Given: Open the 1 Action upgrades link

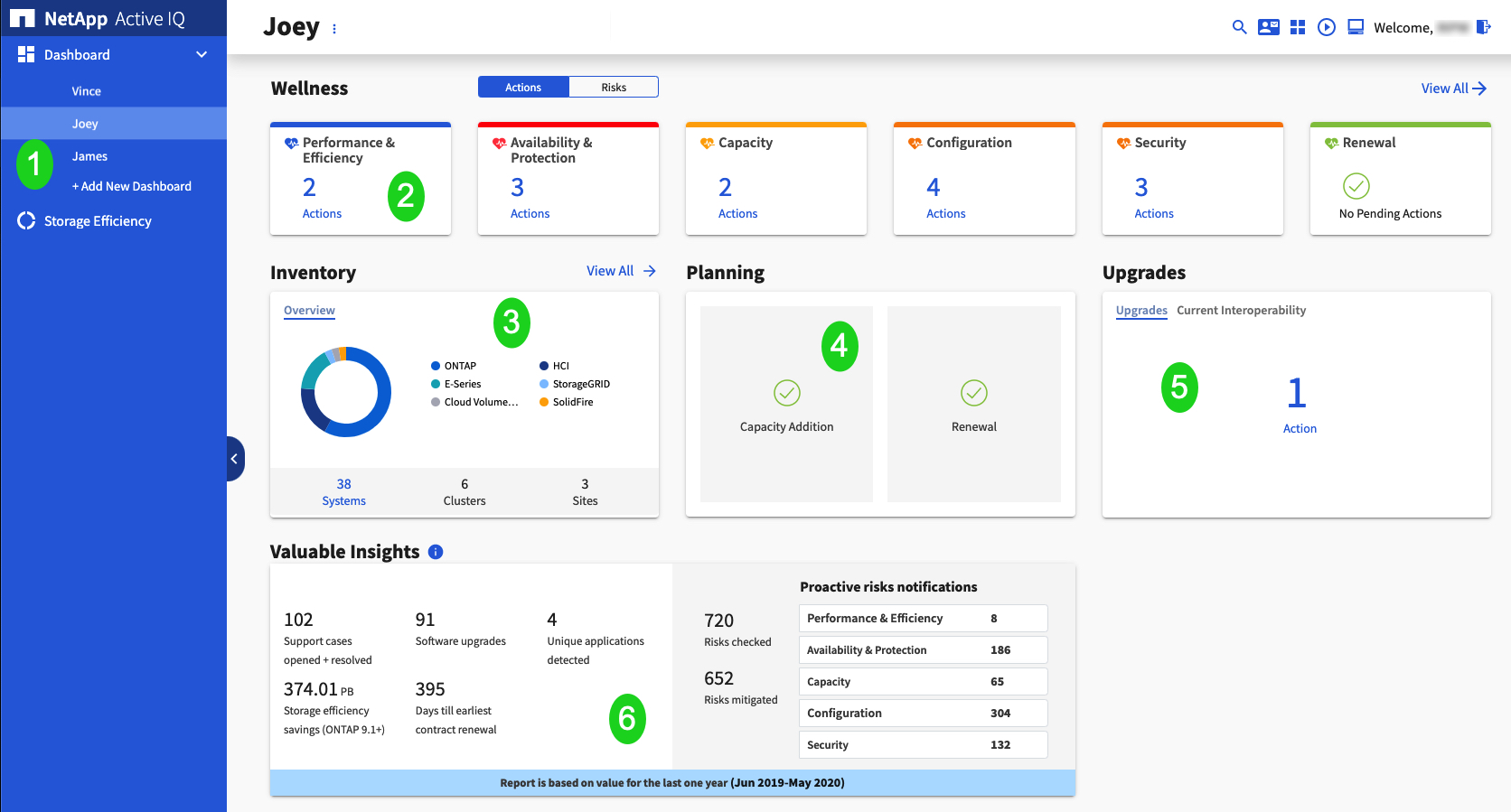Looking at the screenshot, I should pyautogui.click(x=1299, y=405).
